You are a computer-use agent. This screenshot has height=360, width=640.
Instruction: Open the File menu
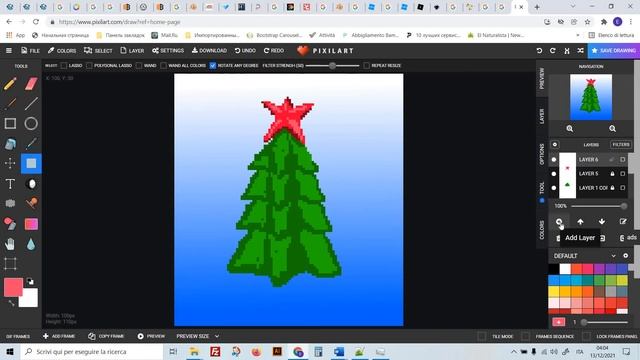(x=30, y=51)
